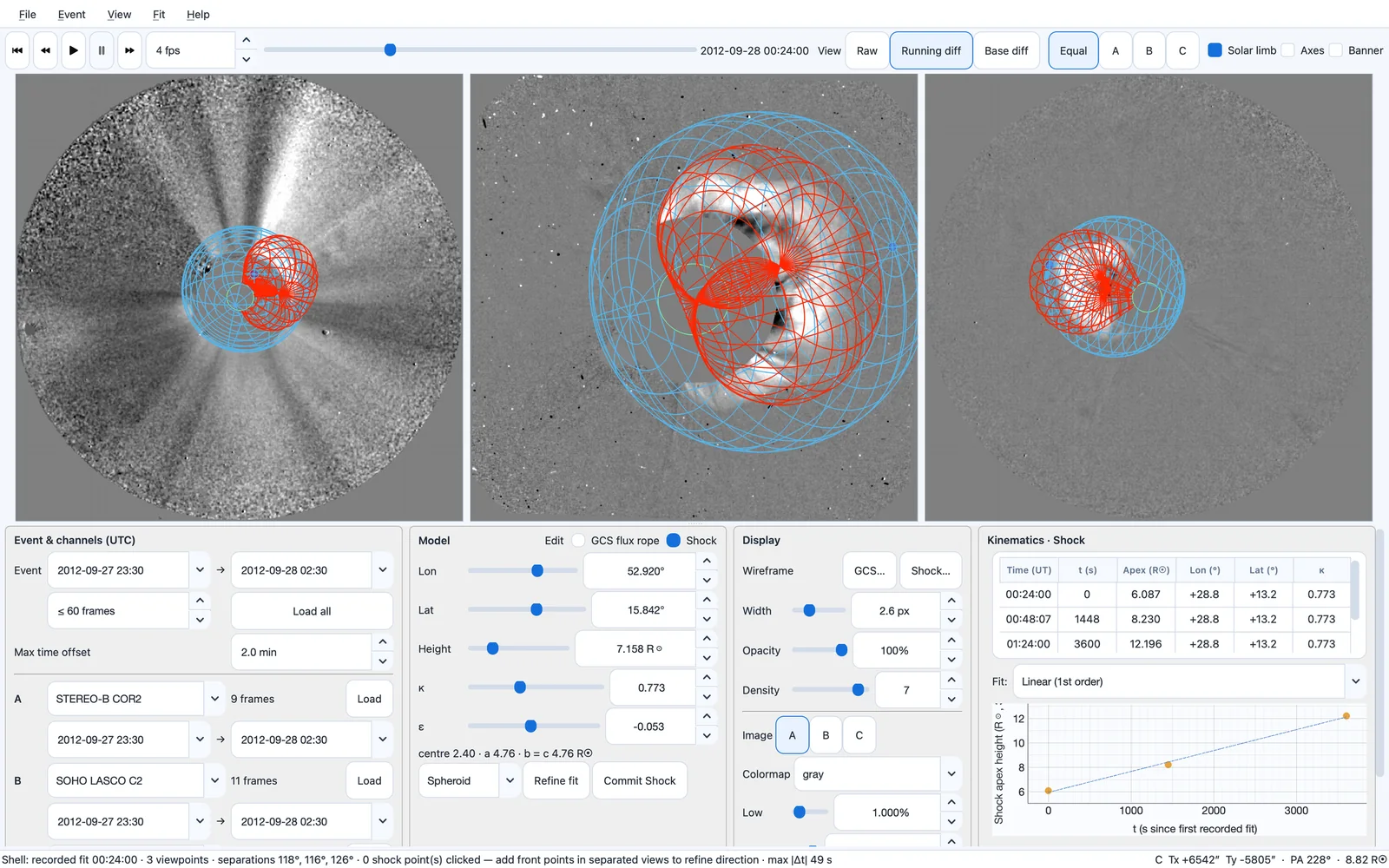Screen dimensions: 1389x868
Task: Open channel A end time dropdown
Action: pos(383,740)
